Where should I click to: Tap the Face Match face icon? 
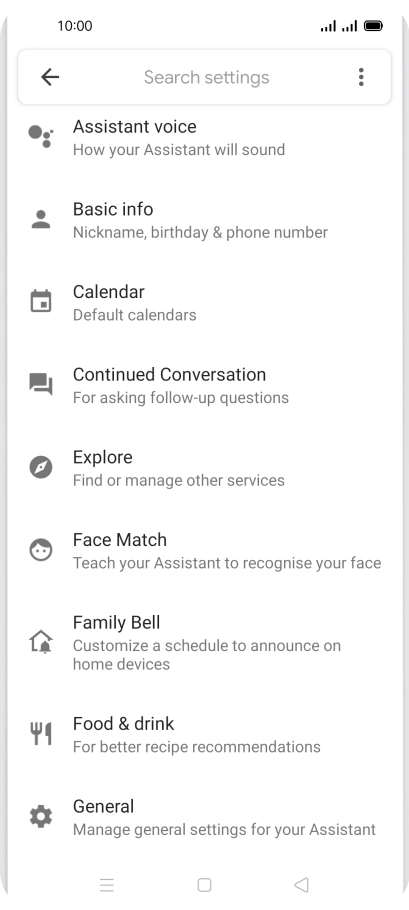[x=41, y=550]
